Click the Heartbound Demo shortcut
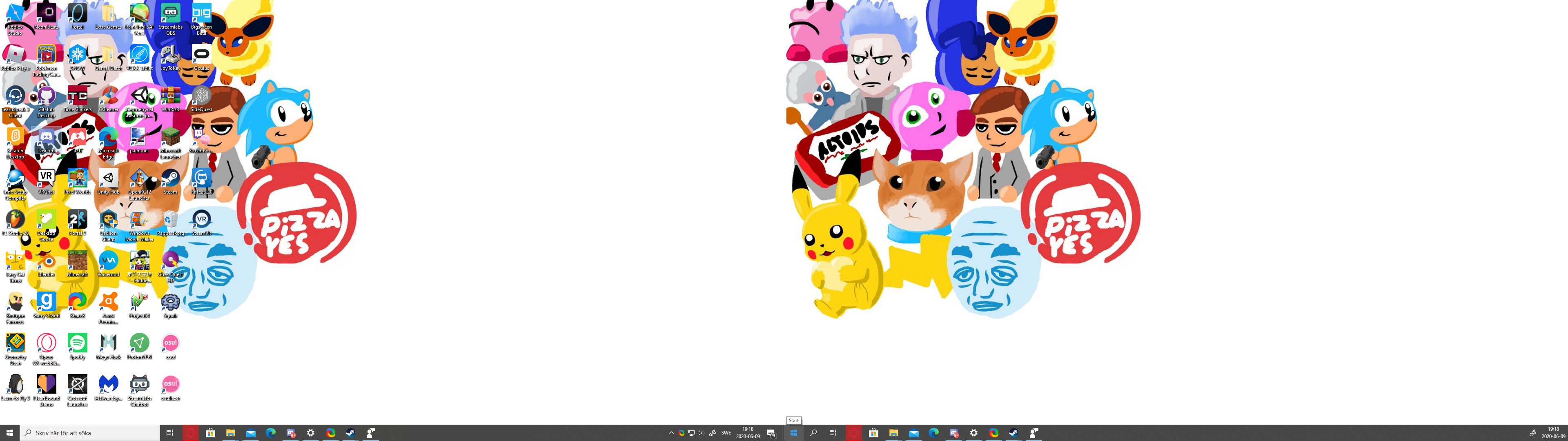The image size is (1568, 441). [x=46, y=390]
